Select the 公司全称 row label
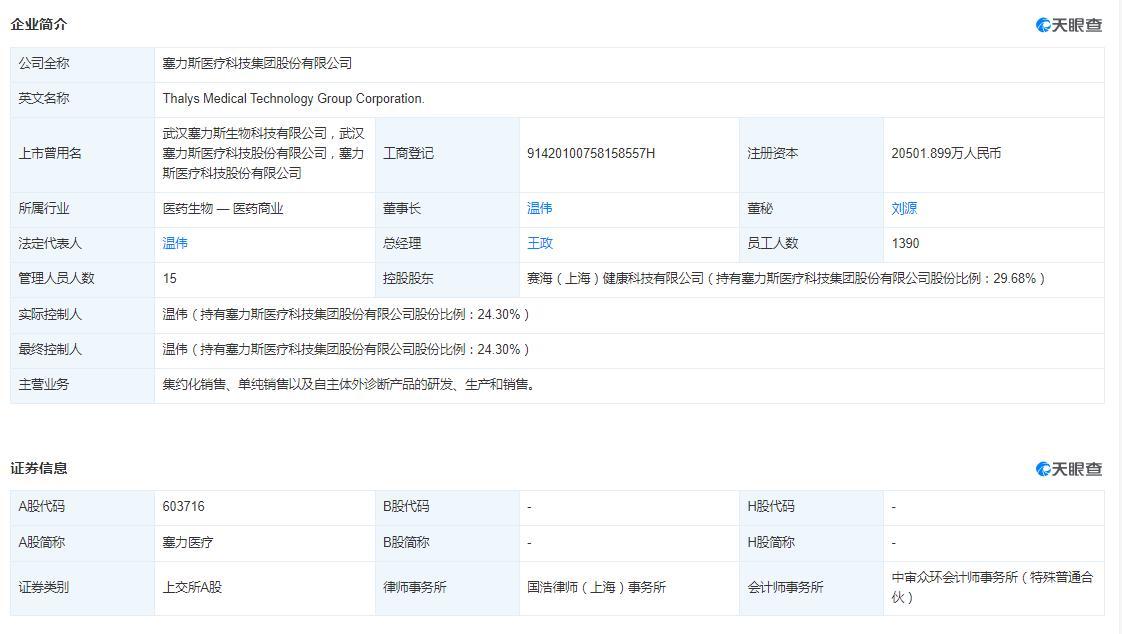1122x634 pixels. (44, 63)
